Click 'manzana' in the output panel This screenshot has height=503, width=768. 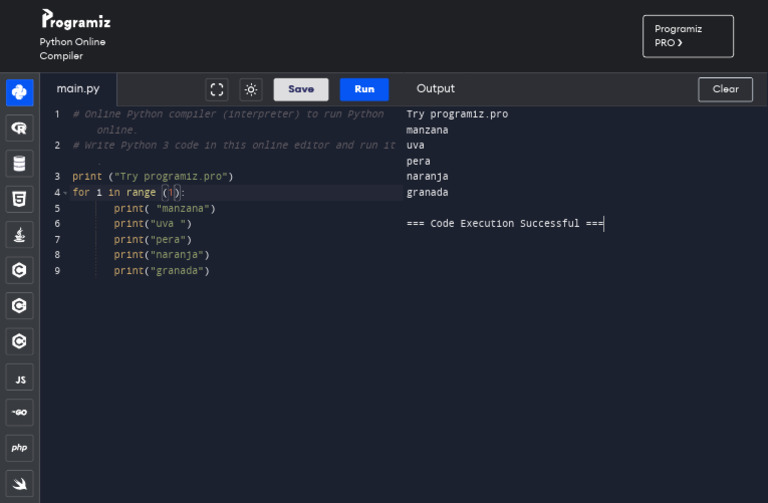[427, 130]
